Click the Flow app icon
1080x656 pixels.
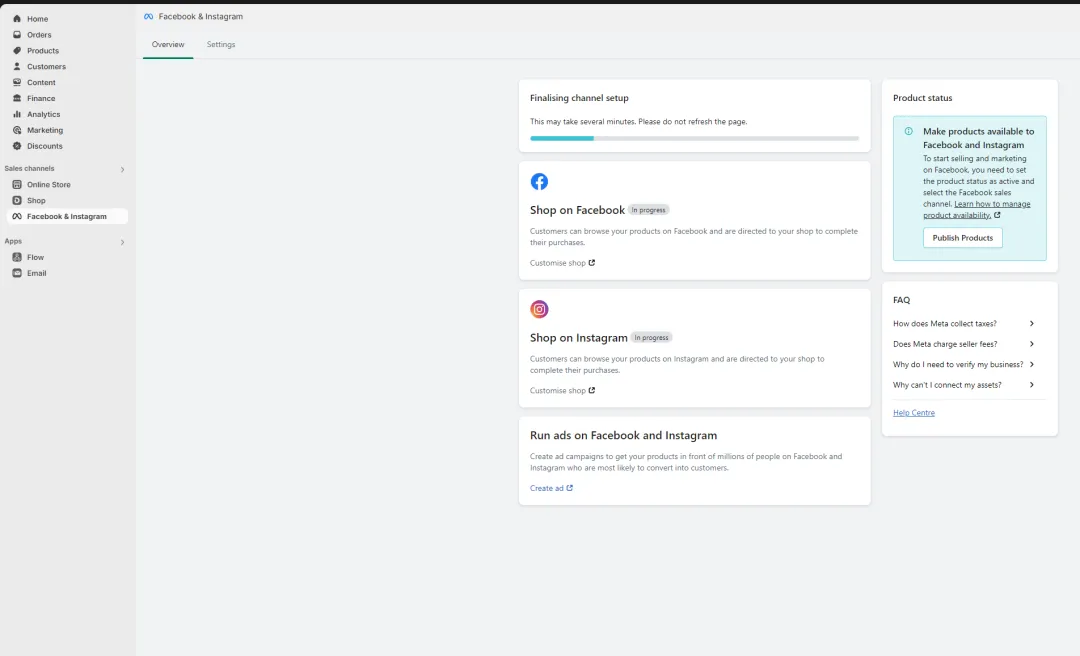[17, 256]
